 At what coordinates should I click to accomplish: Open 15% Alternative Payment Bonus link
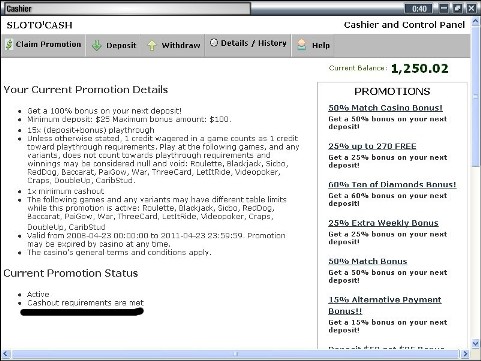click(385, 305)
